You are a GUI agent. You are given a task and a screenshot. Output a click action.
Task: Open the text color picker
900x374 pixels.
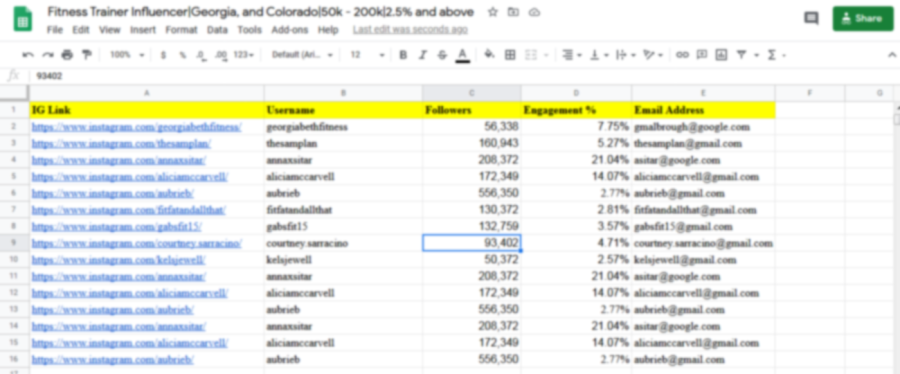[x=463, y=55]
